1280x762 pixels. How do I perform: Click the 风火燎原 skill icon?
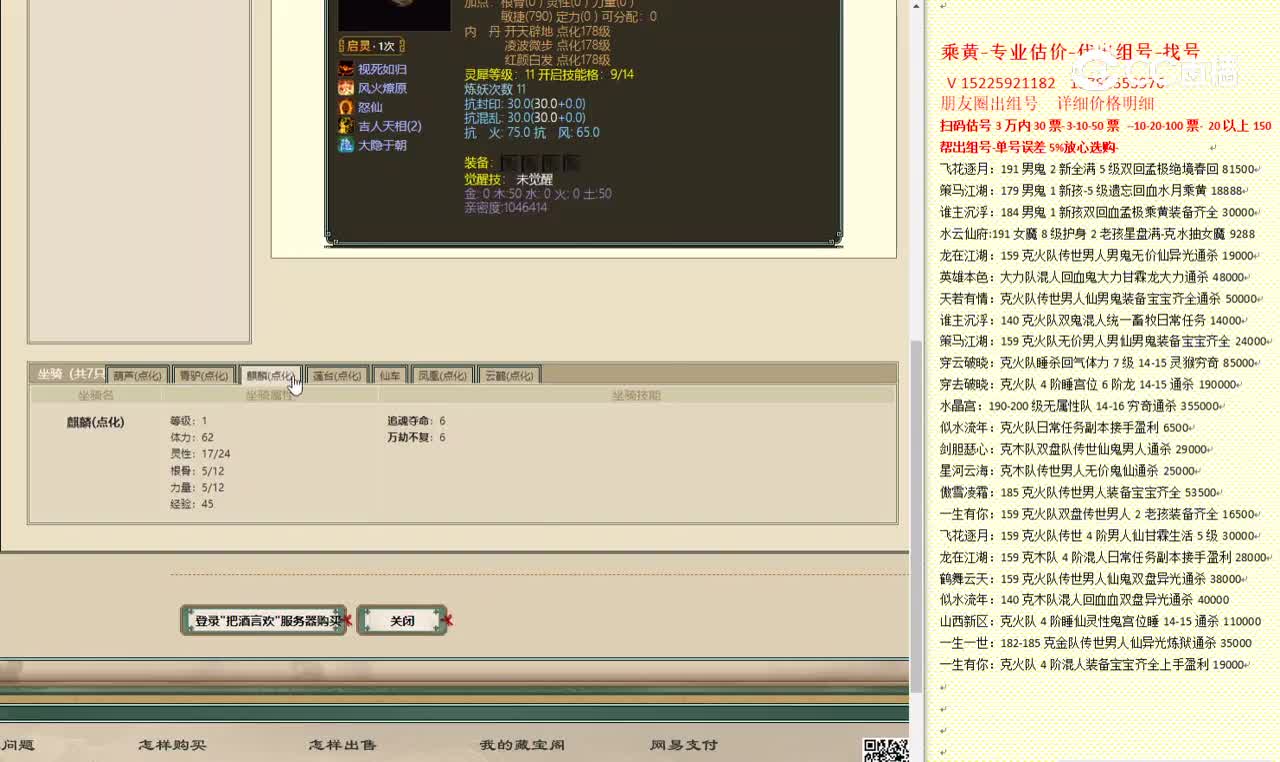click(x=346, y=88)
